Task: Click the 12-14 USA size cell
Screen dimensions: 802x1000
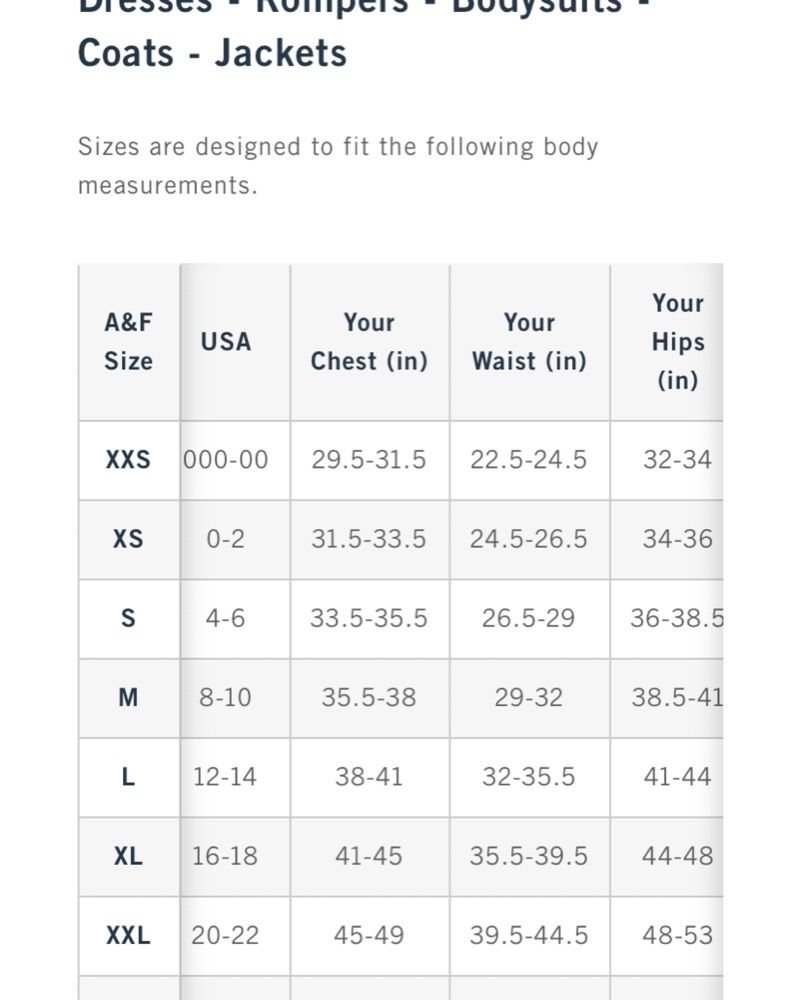Action: click(225, 777)
